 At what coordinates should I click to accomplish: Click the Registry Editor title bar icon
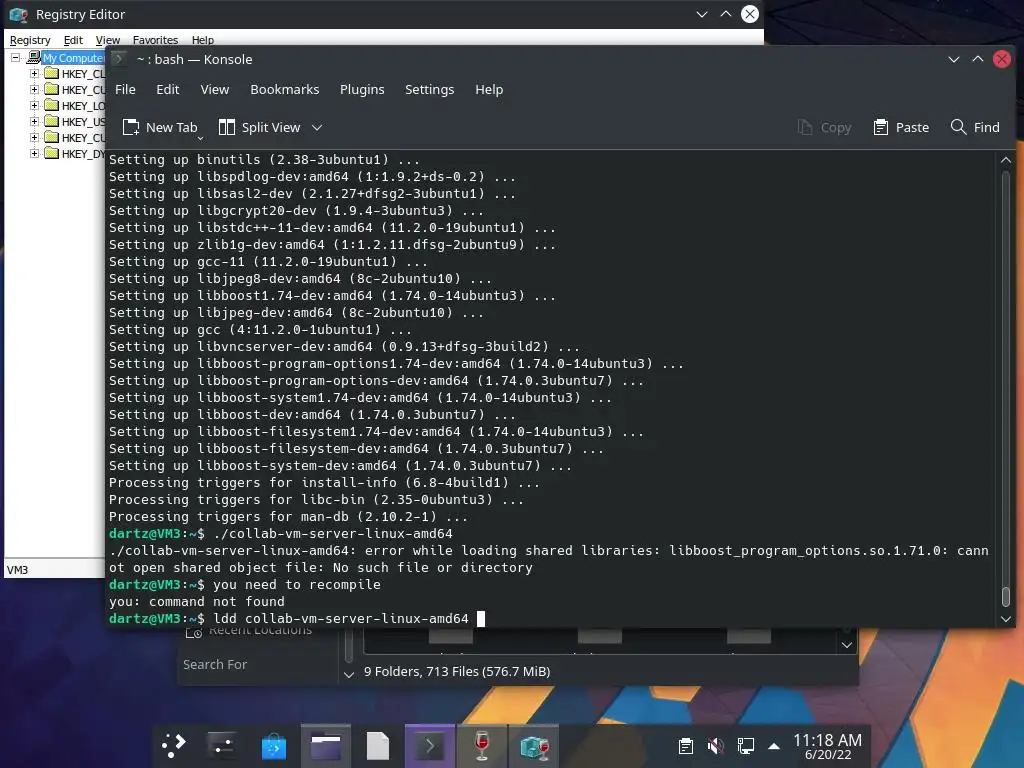point(19,14)
